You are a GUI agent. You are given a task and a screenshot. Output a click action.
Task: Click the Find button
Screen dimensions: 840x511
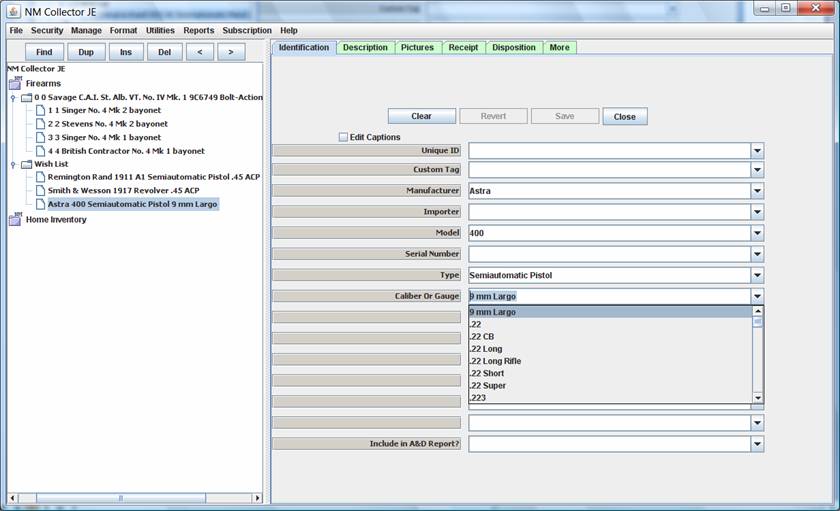[x=44, y=52]
